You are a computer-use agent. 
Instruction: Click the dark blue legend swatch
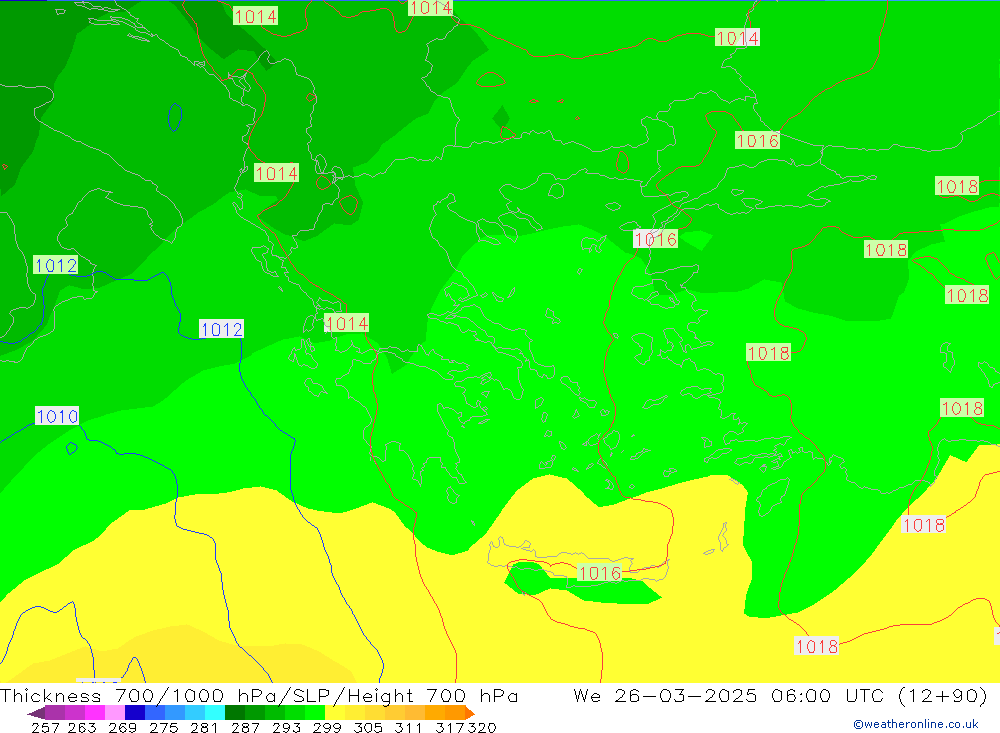pos(135,713)
